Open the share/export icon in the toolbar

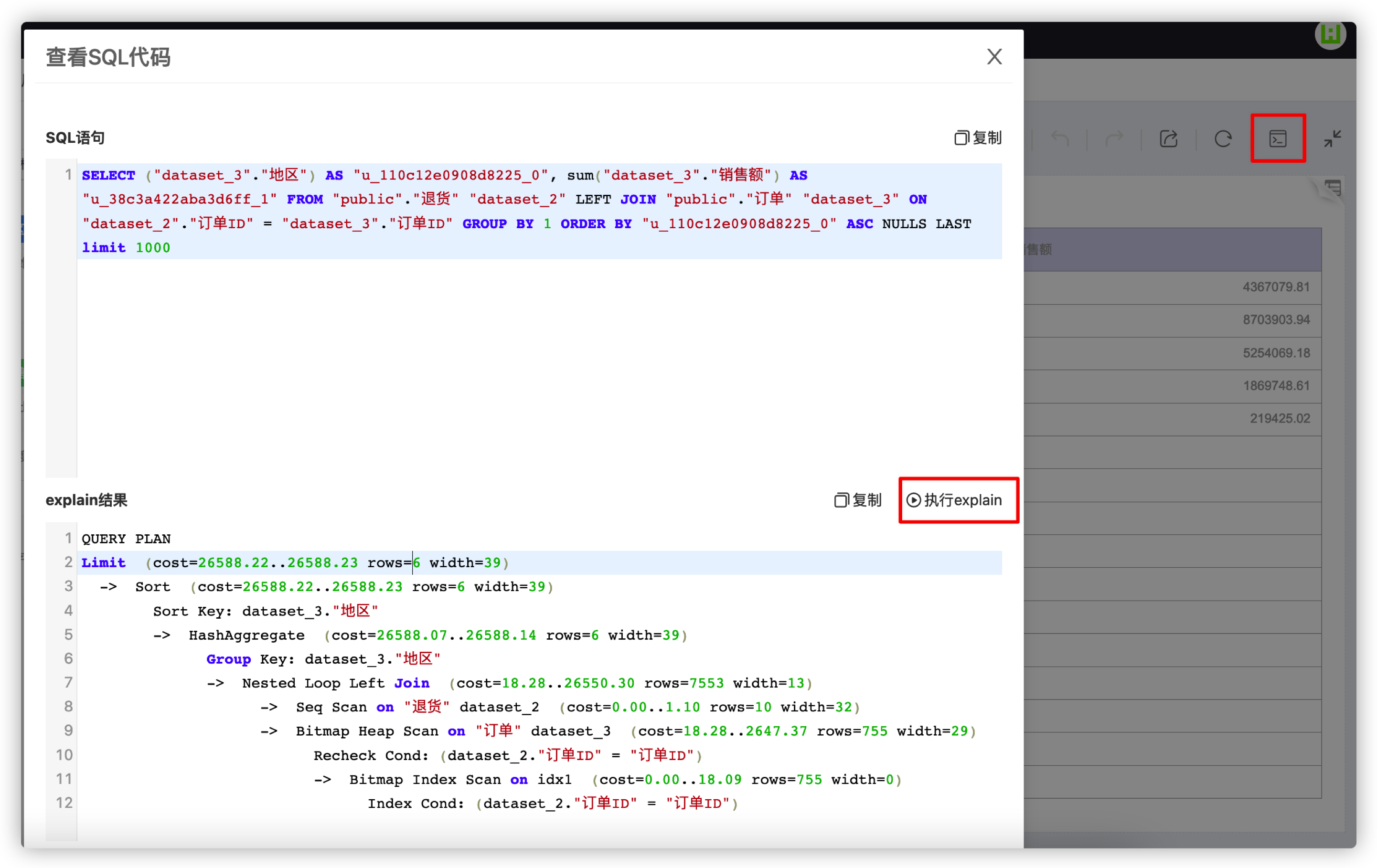pyautogui.click(x=1169, y=138)
